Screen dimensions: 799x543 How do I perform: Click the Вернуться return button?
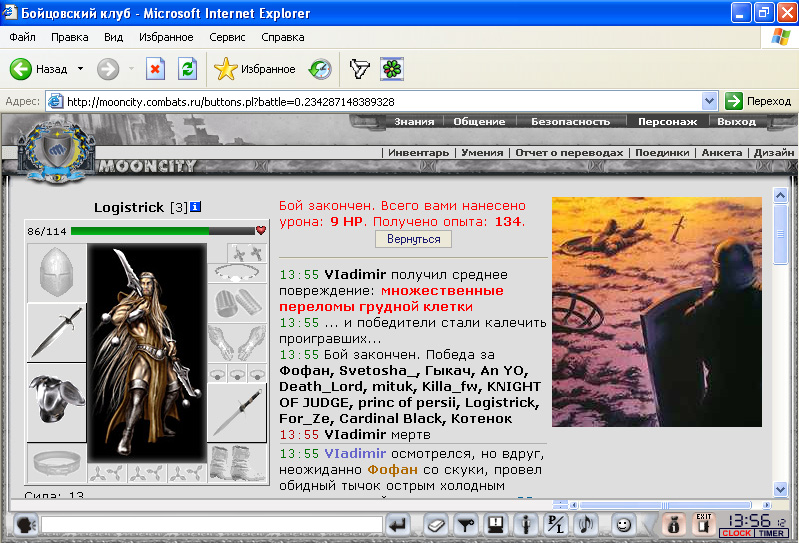point(413,239)
